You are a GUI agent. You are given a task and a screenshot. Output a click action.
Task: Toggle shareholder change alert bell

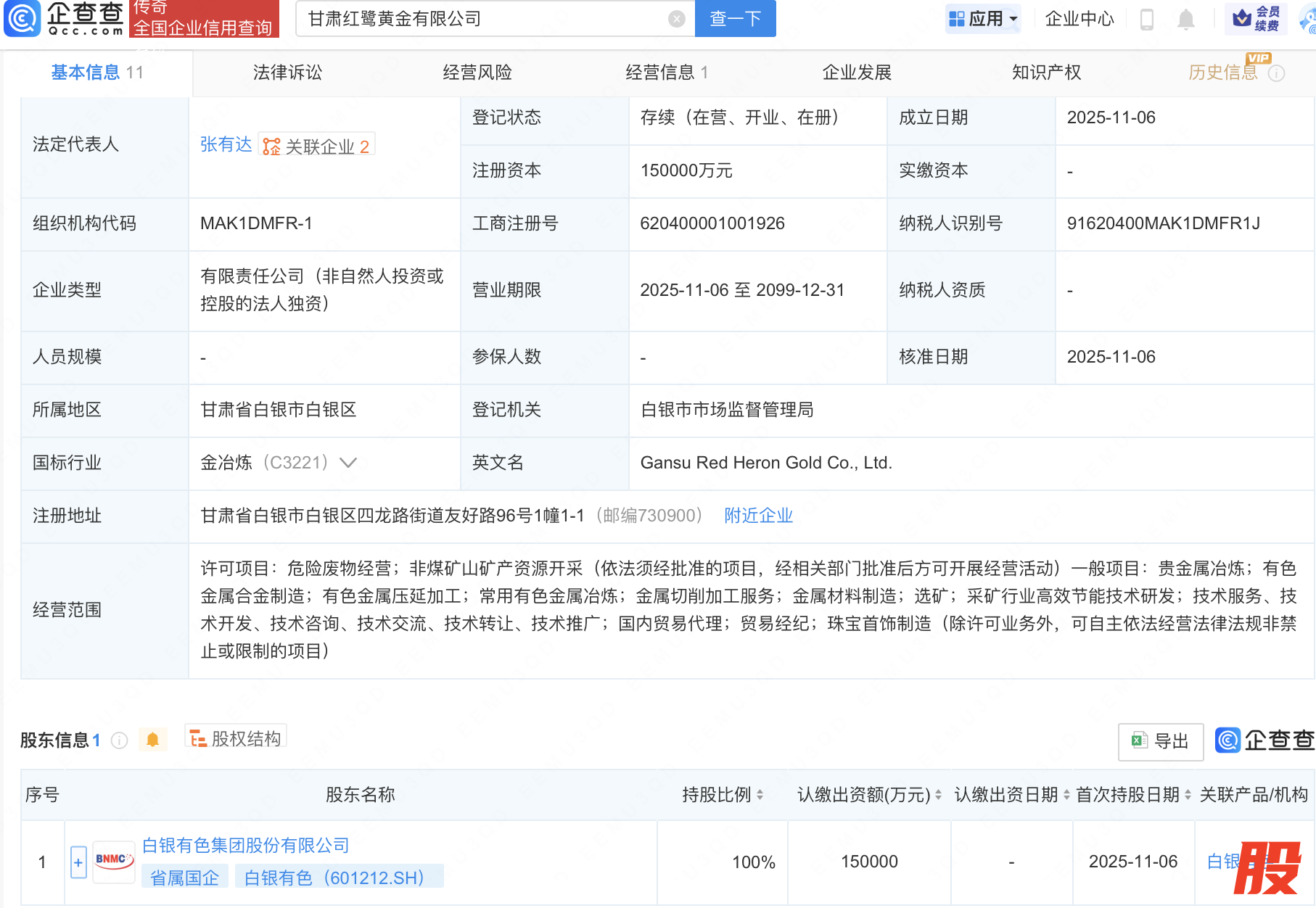click(x=152, y=740)
